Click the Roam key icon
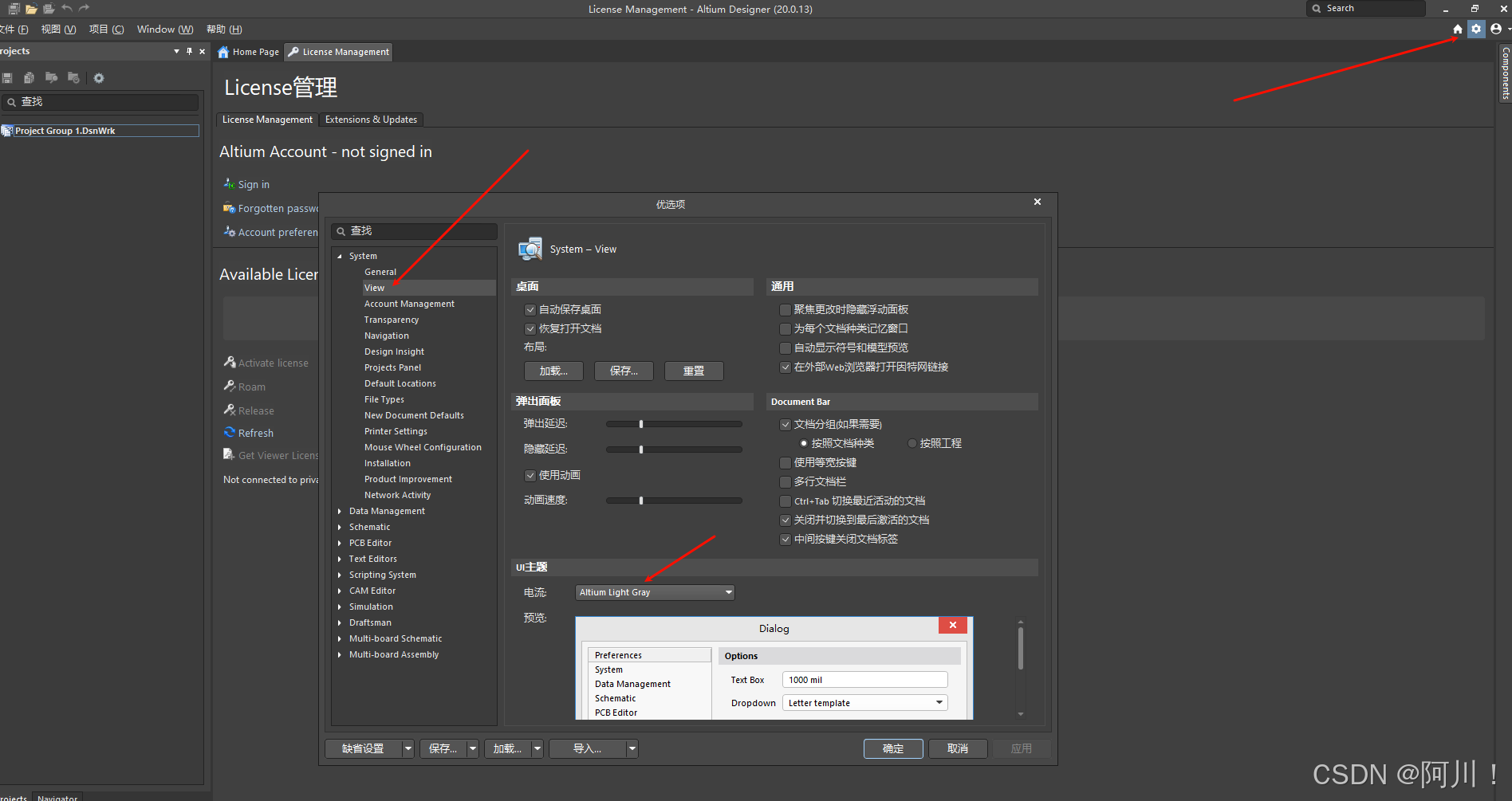 point(230,386)
